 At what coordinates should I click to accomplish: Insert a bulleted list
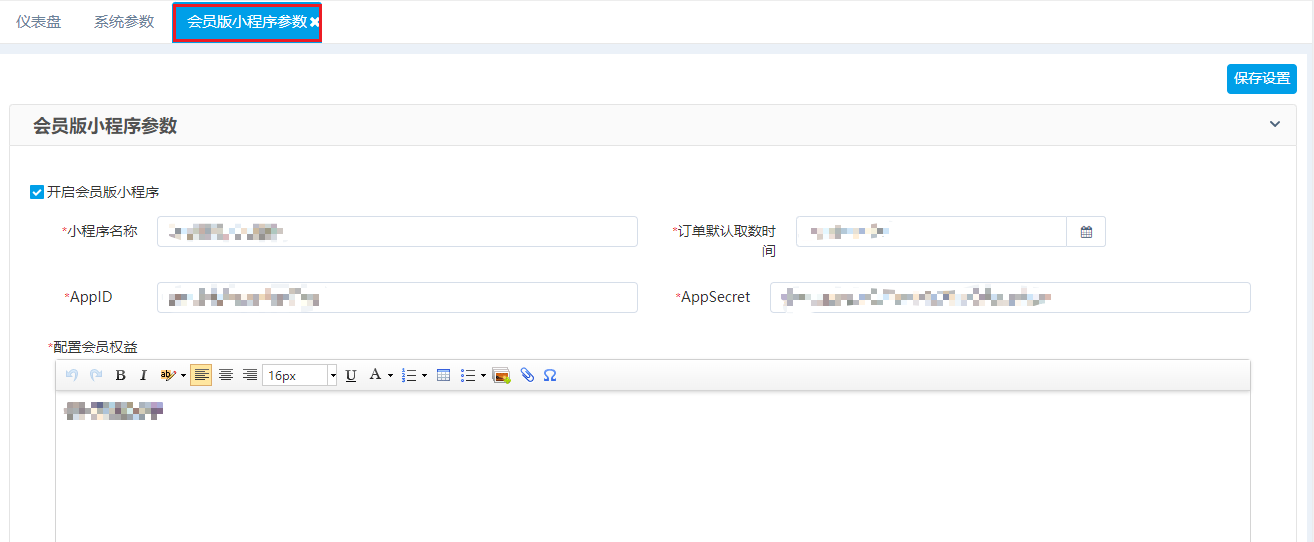click(467, 375)
